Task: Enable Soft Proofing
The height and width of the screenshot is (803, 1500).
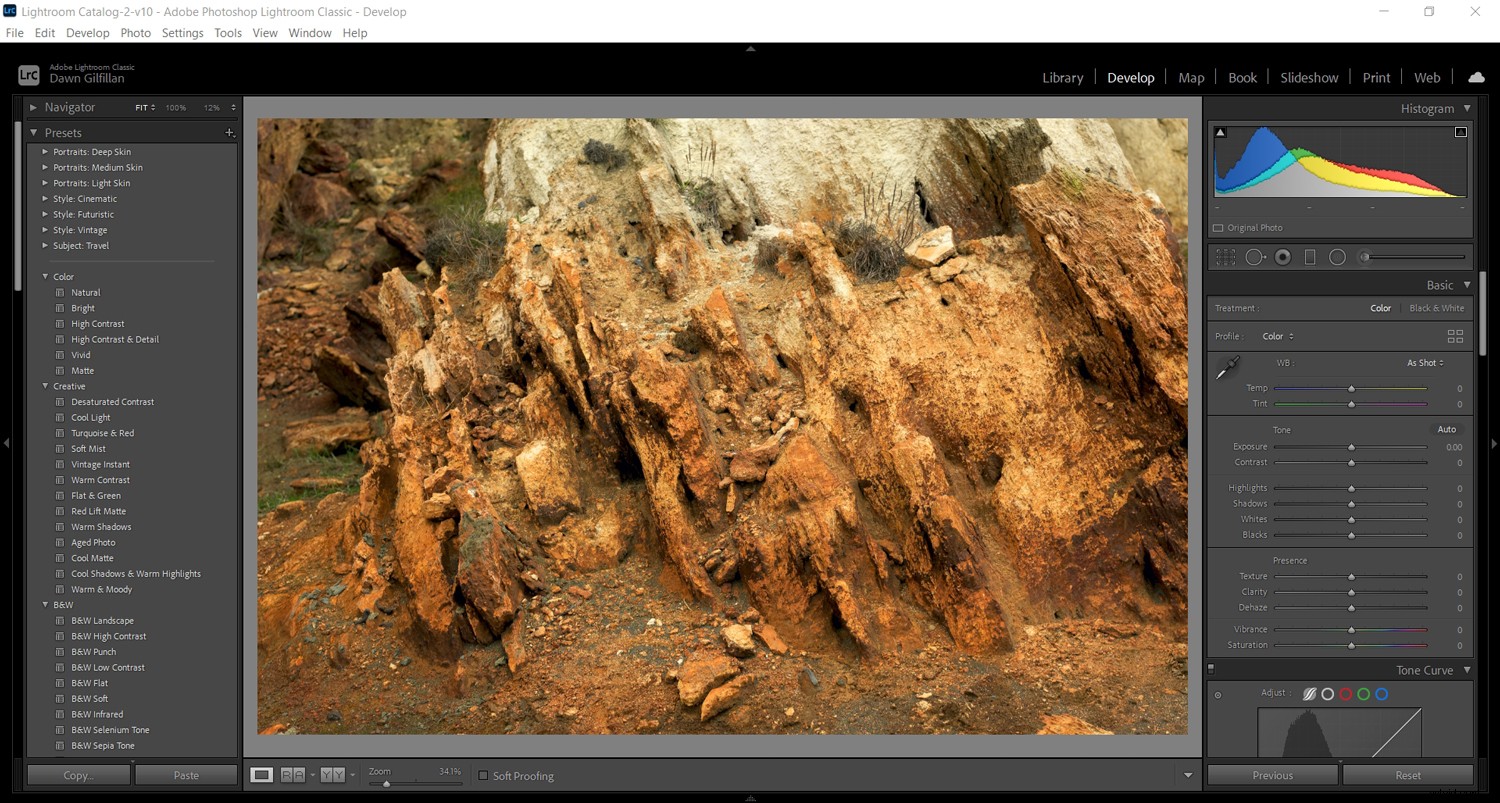Action: pyautogui.click(x=484, y=775)
